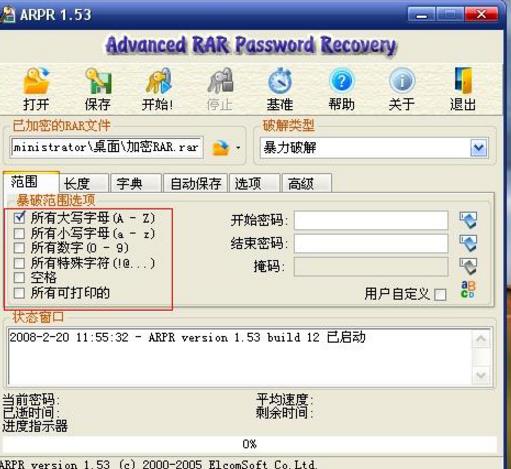
Task: Click the 开始密码 input field
Action: (x=371, y=220)
